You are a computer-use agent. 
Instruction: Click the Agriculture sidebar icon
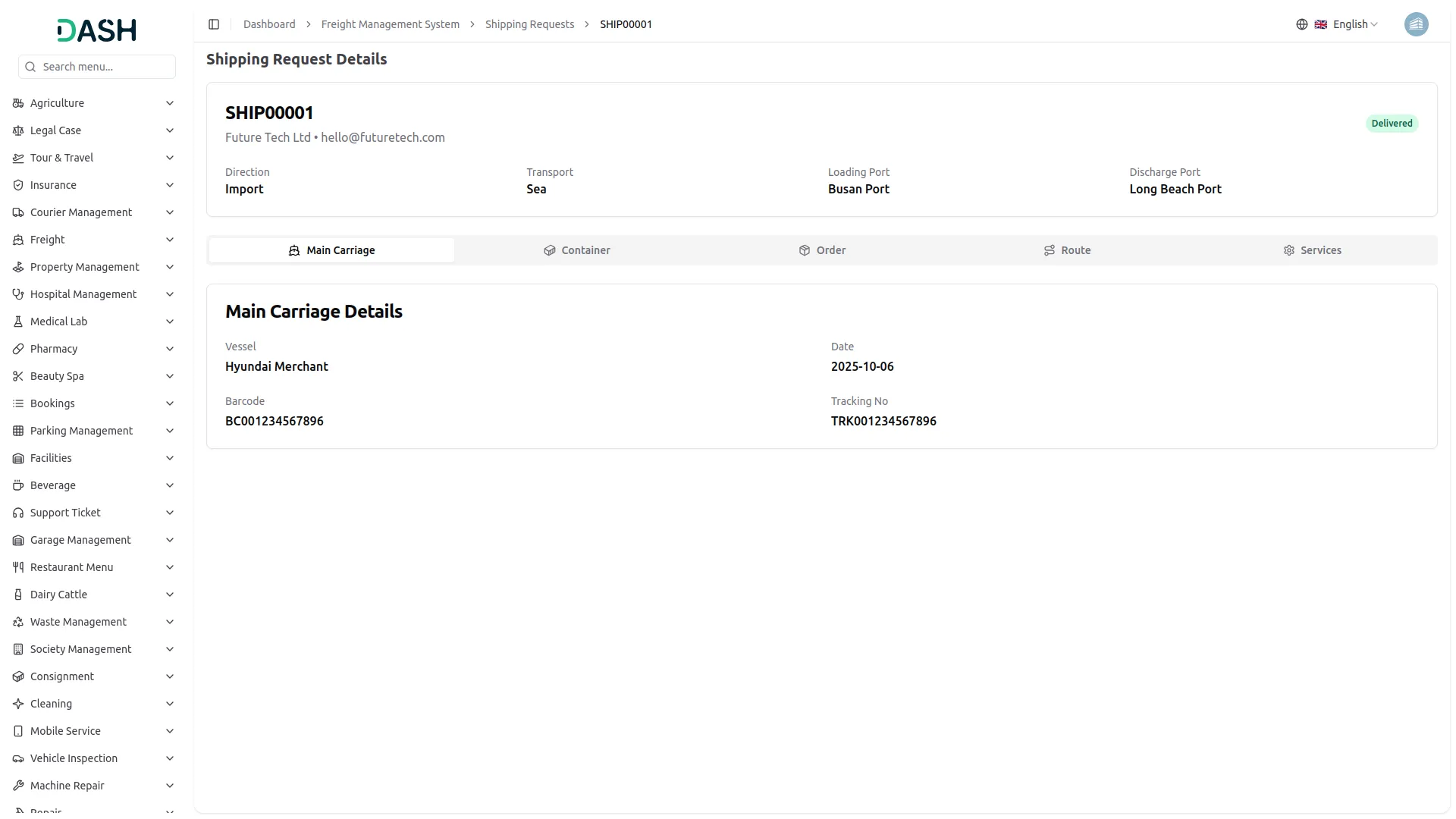pyautogui.click(x=18, y=103)
